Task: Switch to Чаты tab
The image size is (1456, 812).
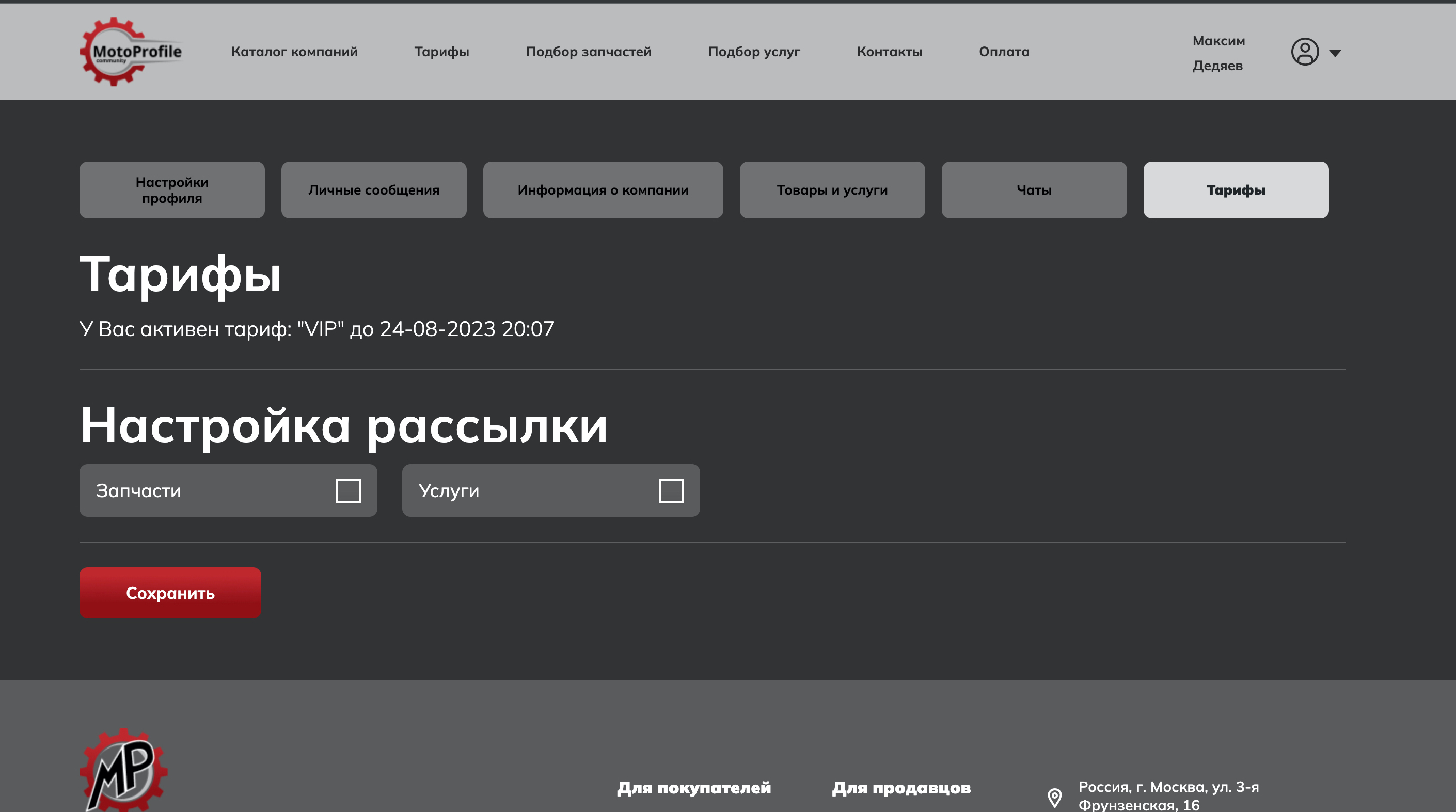Action: [1034, 190]
